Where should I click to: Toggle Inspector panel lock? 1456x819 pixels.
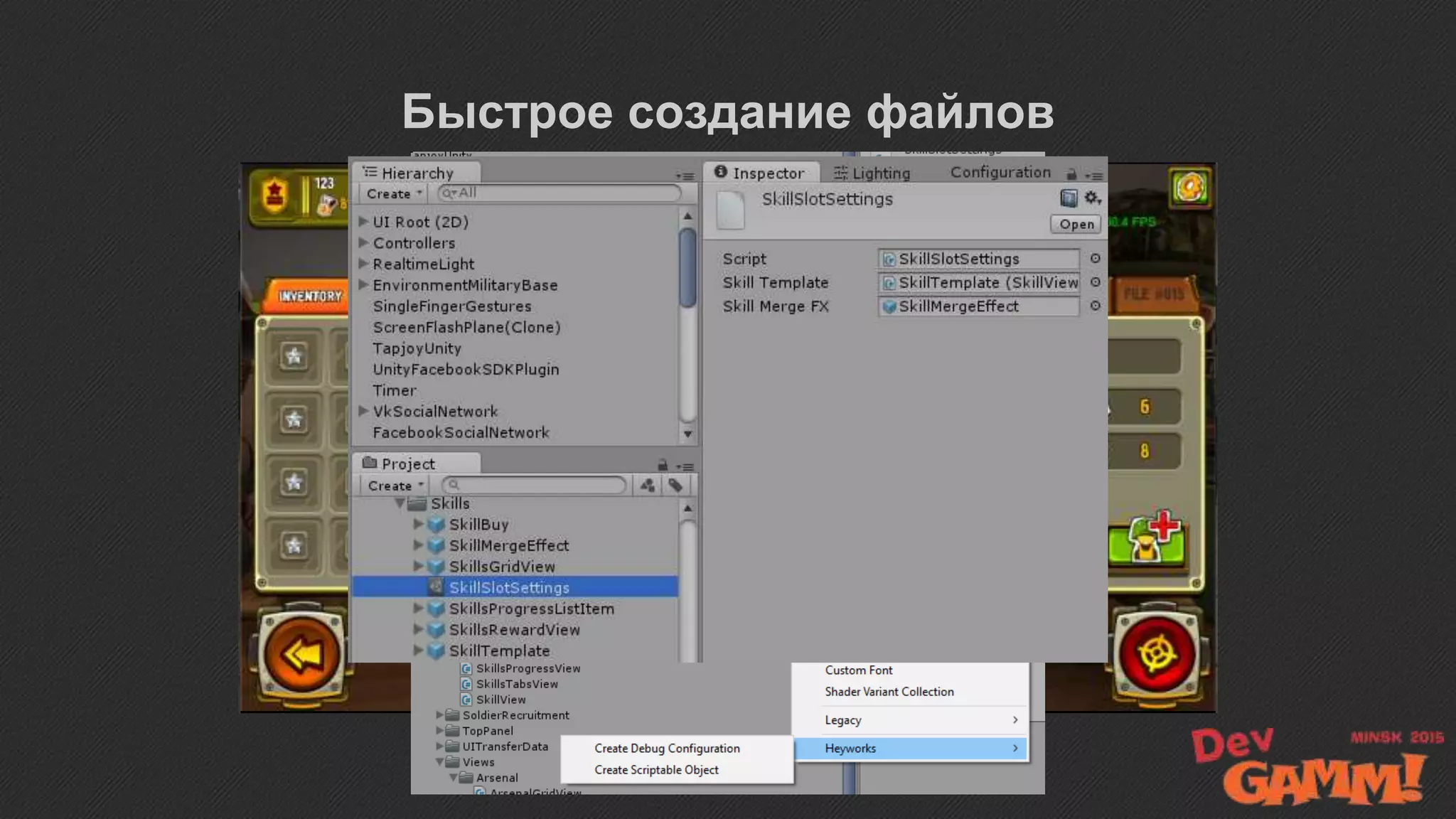pos(1071,174)
